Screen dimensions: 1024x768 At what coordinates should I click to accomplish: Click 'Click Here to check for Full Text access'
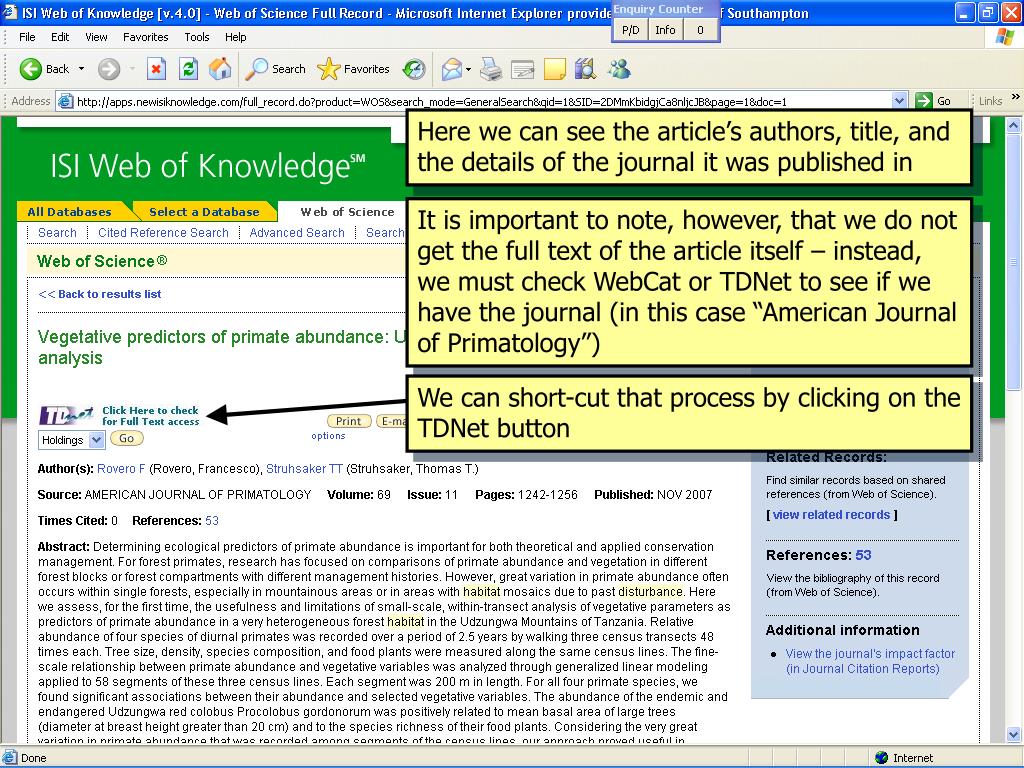(x=150, y=416)
